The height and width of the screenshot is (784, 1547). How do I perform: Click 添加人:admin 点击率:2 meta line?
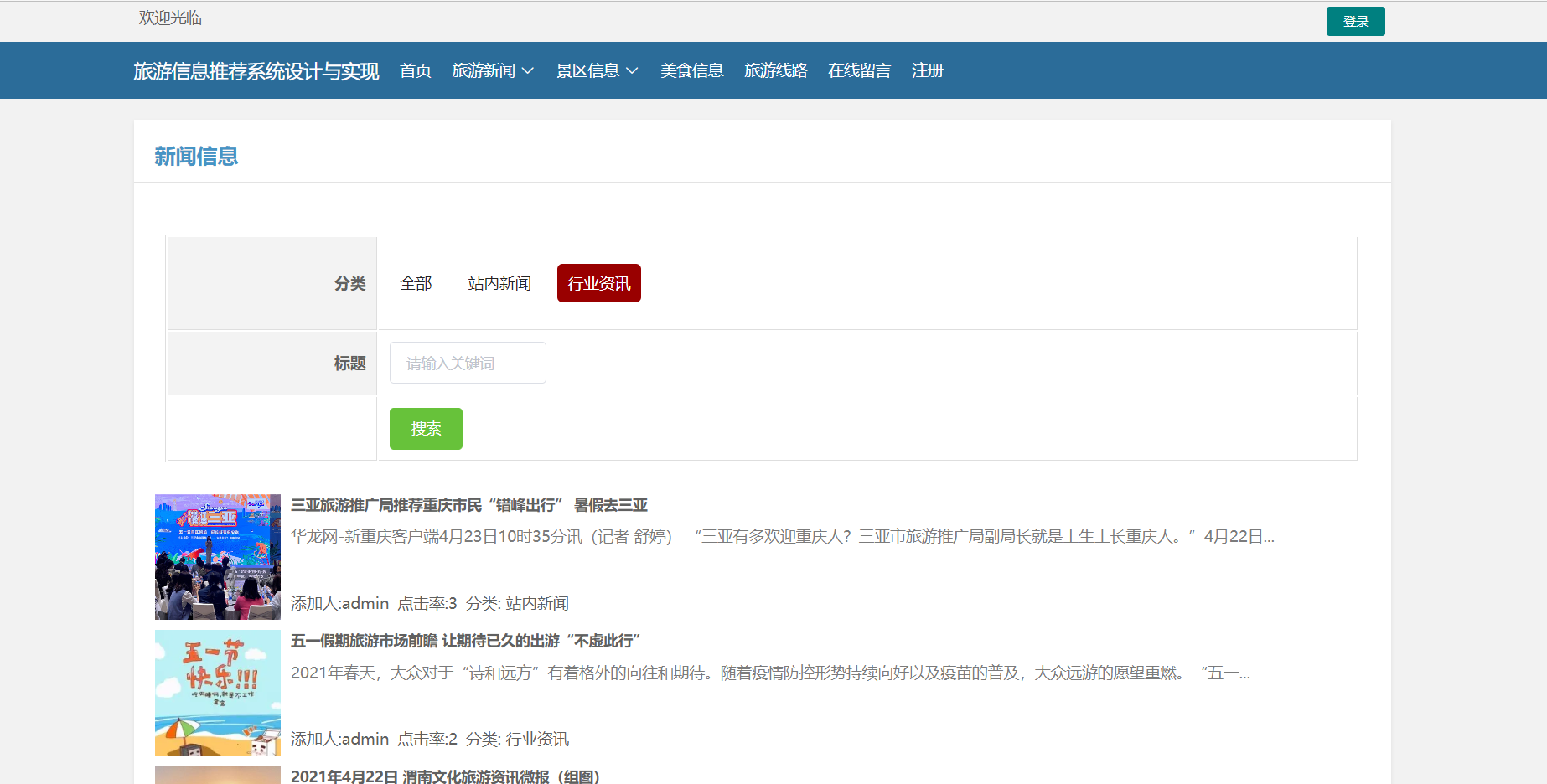point(430,739)
